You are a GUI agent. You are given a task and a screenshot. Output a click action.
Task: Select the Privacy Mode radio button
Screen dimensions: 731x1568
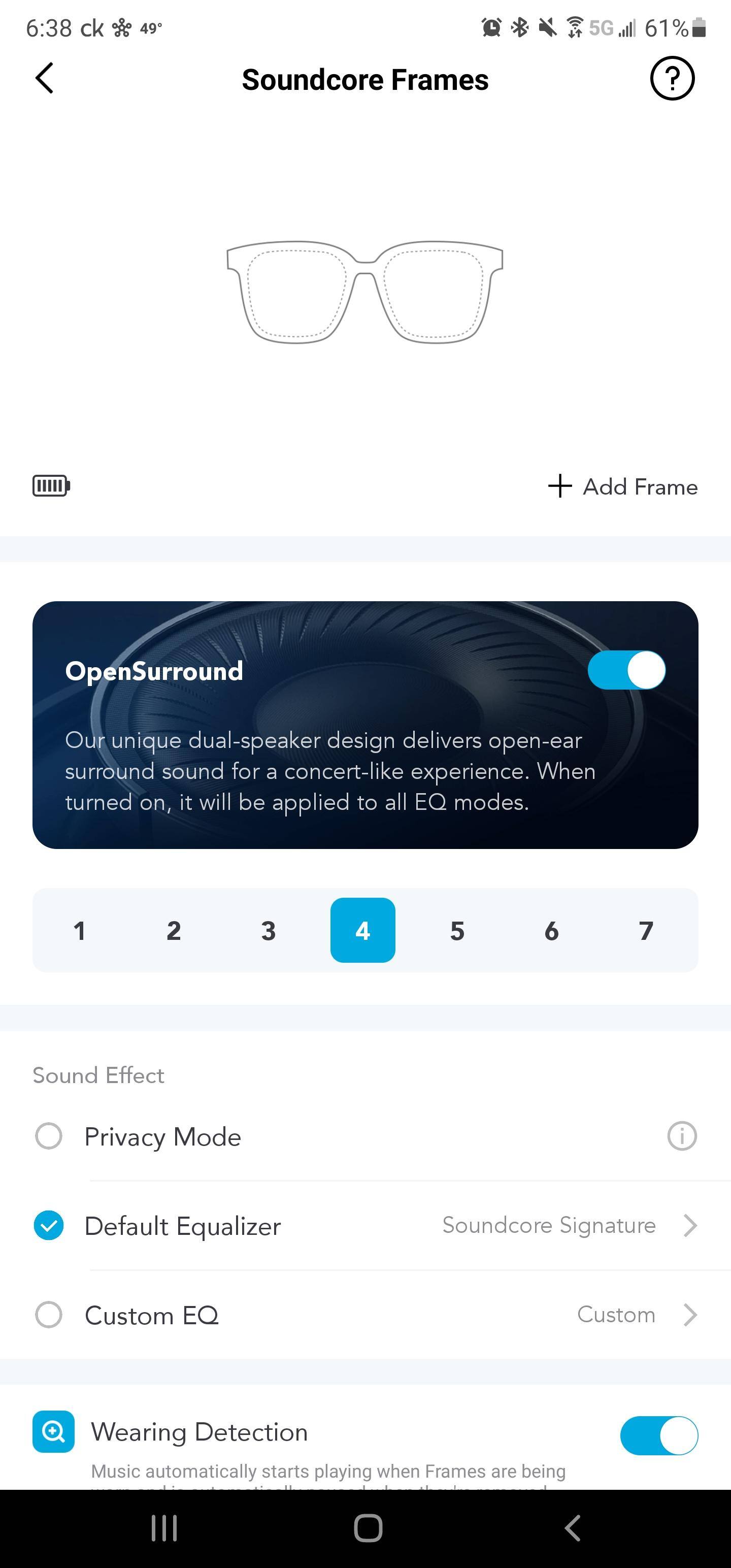click(49, 1136)
